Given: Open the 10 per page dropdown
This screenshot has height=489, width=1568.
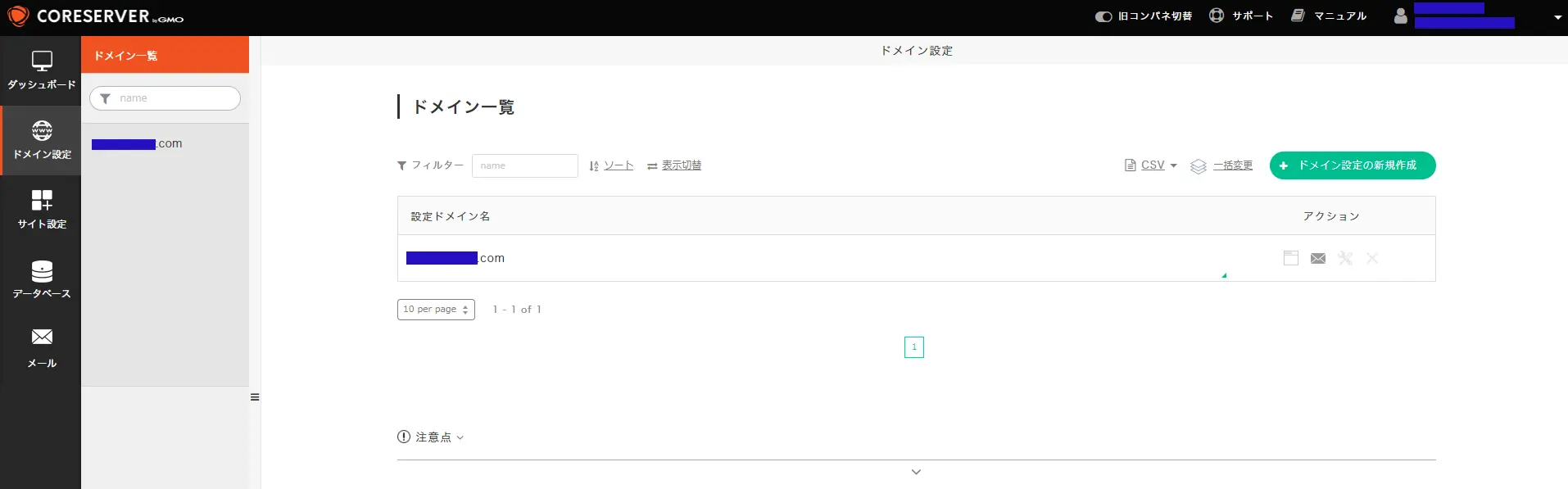Looking at the screenshot, I should [436, 310].
